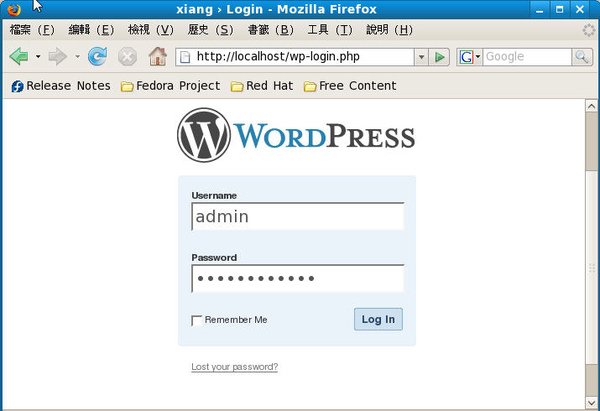The width and height of the screenshot is (600, 411).
Task: Open the 工具 (T) menu
Action: [x=330, y=30]
